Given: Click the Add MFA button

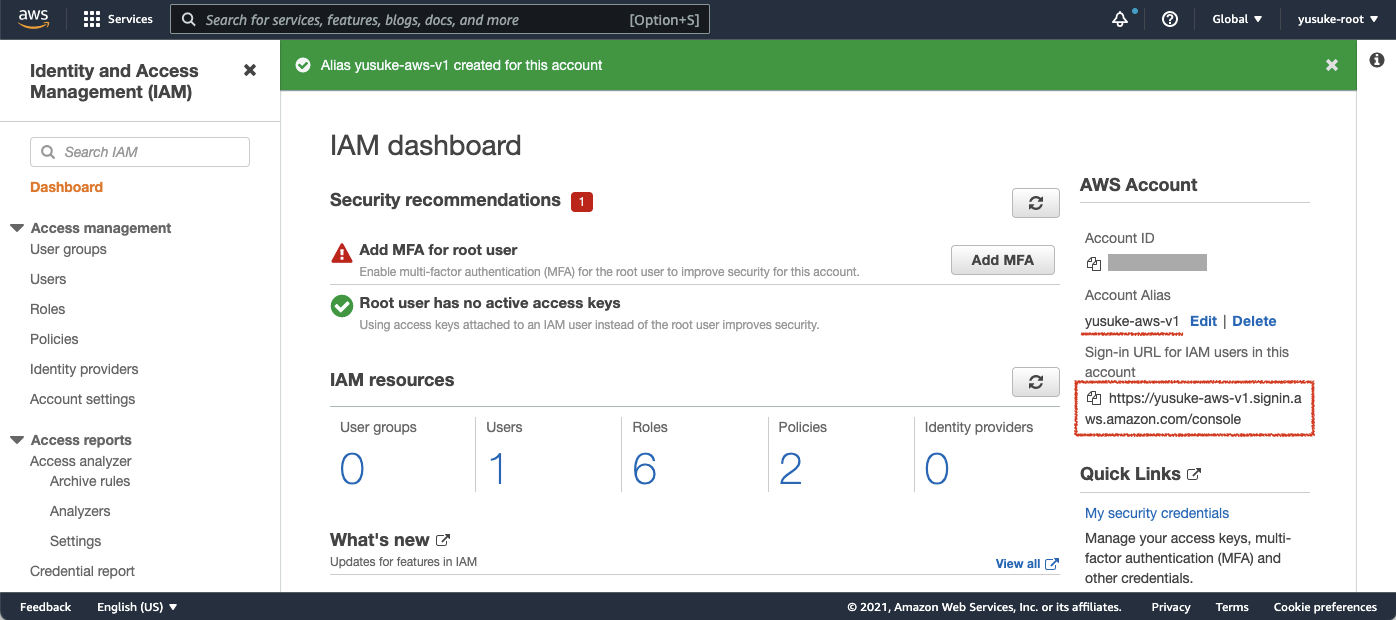Looking at the screenshot, I should [1003, 260].
